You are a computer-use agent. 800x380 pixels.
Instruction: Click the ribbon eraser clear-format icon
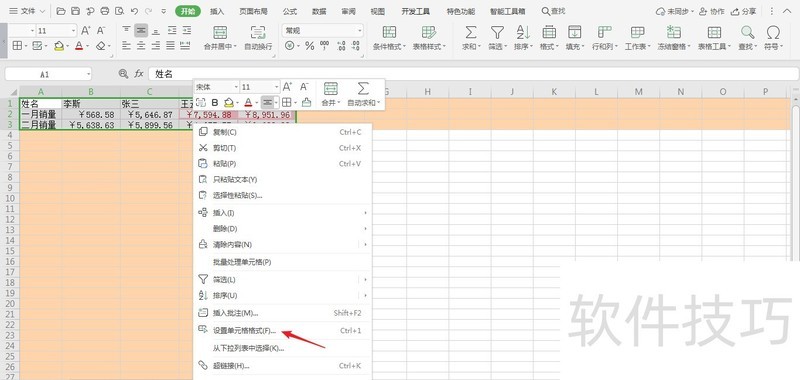coord(101,46)
